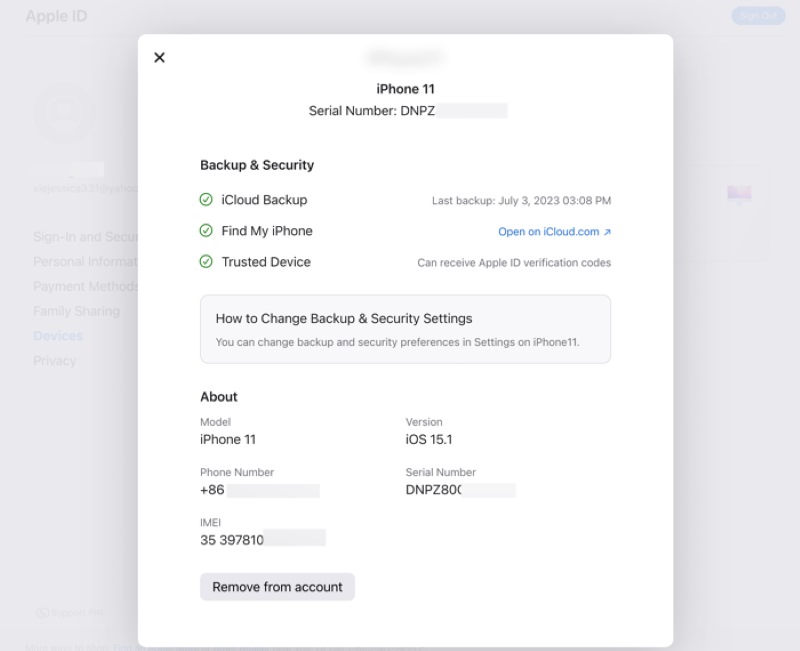
Task: Click Can receive Apple ID verification codes text
Action: pos(514,263)
